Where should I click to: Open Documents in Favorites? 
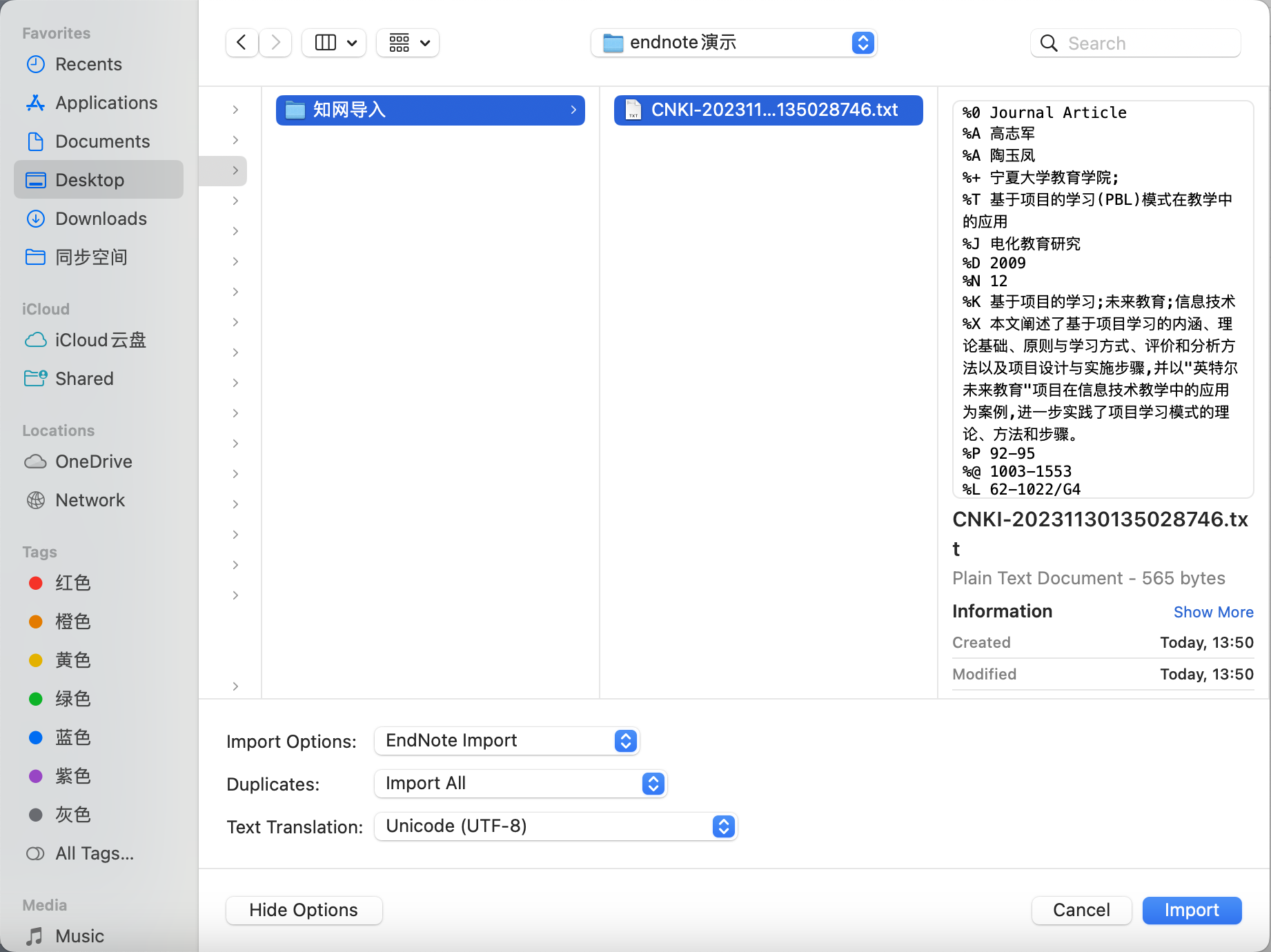(x=102, y=141)
